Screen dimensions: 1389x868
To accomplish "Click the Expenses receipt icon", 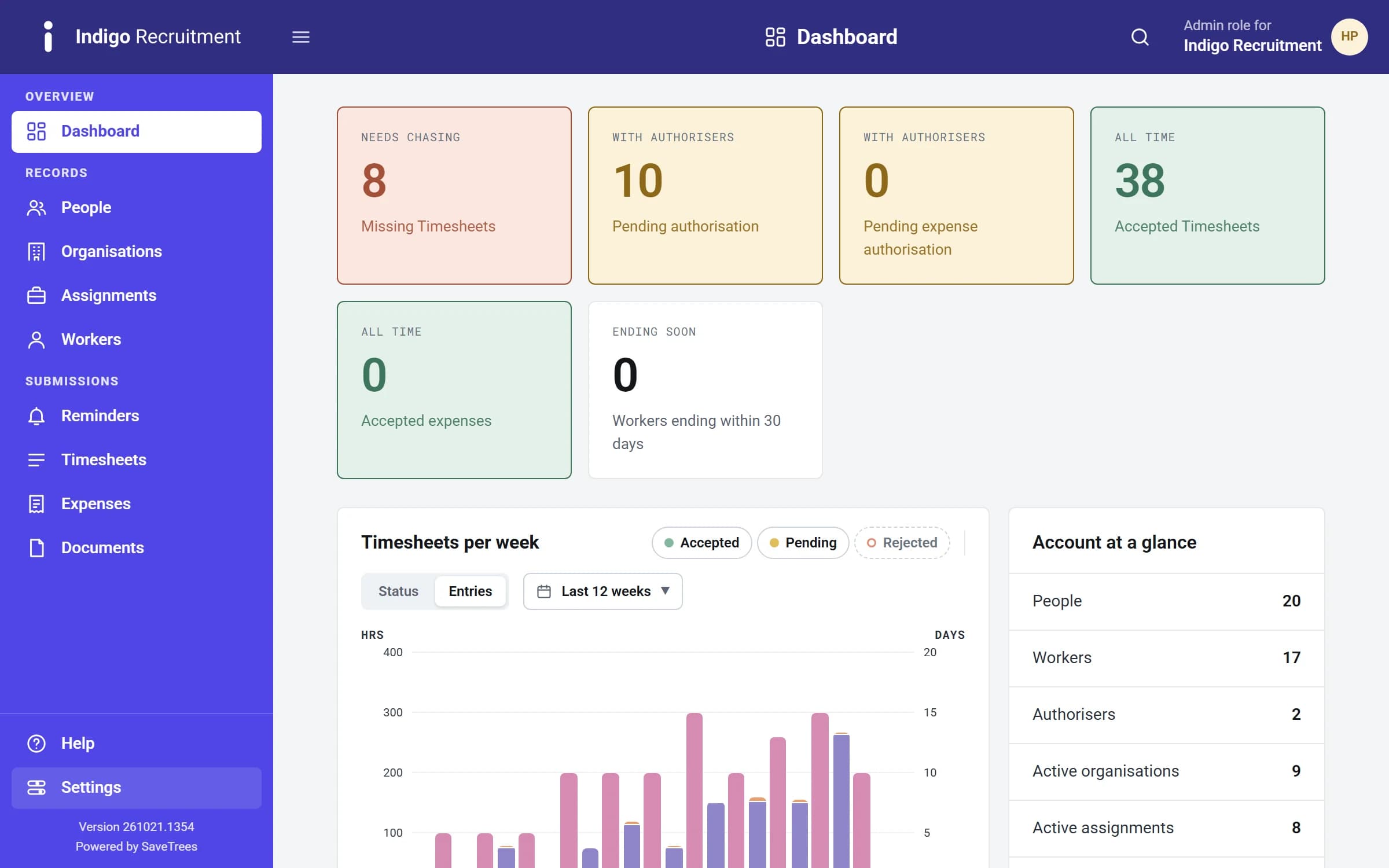I will (36, 504).
